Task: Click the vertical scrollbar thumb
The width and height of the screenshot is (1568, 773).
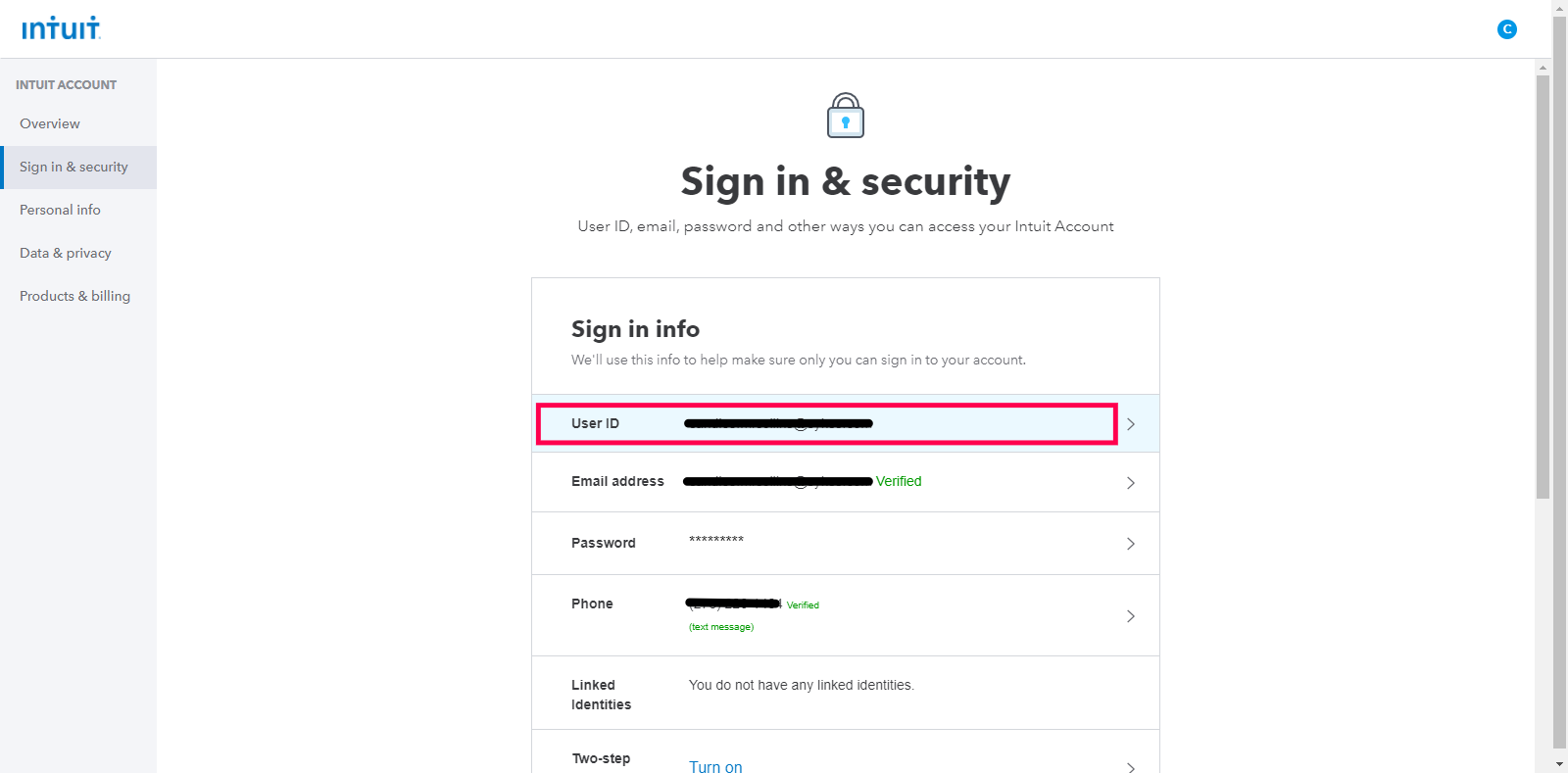Action: (1559, 382)
